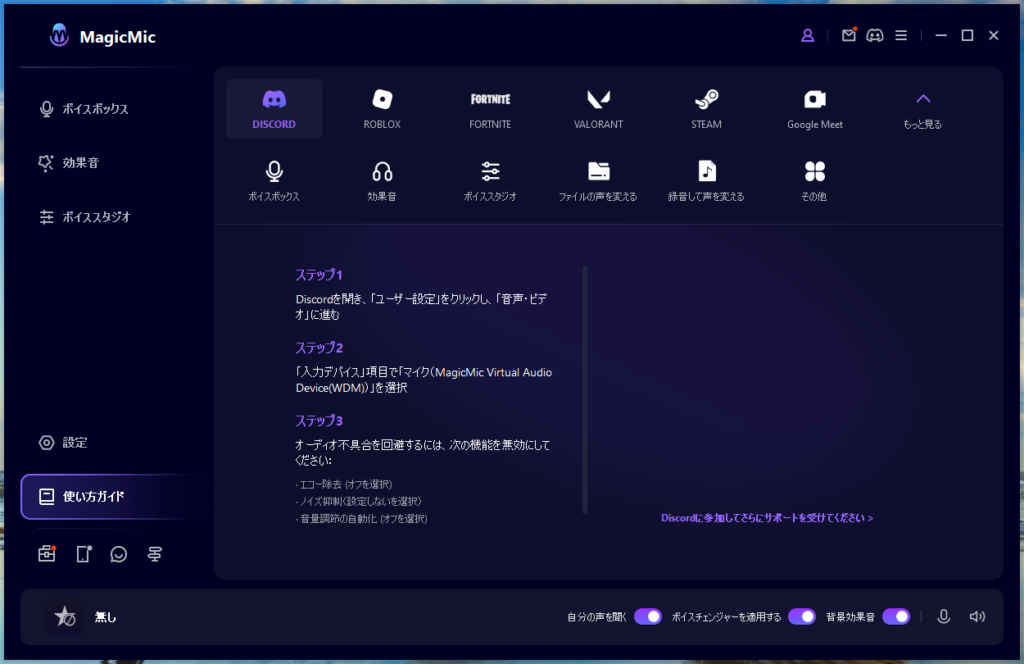
Task: Click the ステップ3 heading
Action: tap(319, 421)
